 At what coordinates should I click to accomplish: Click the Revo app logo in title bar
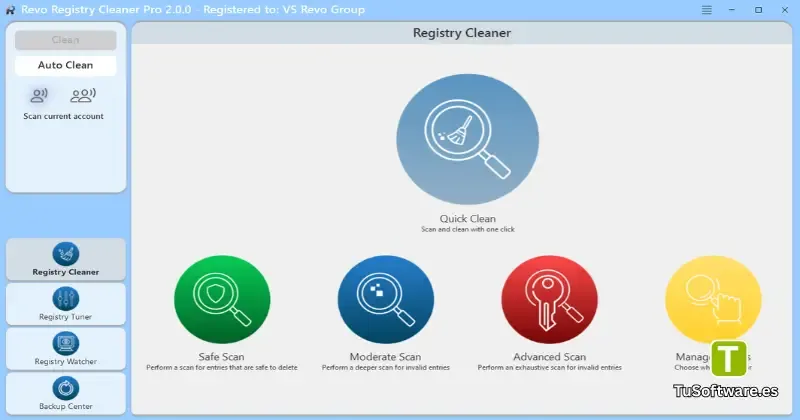coord(10,10)
